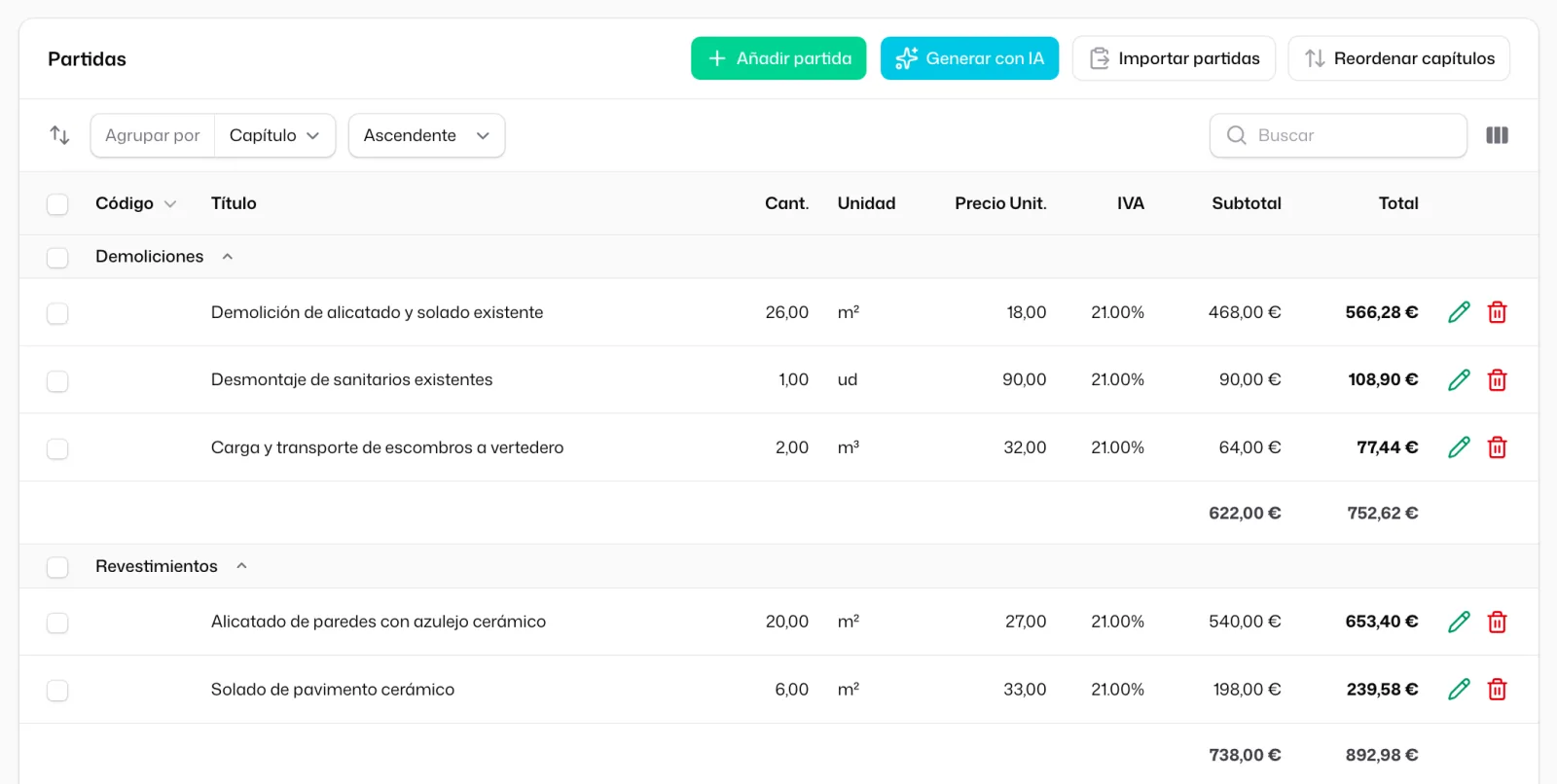Open Importar partidas

click(x=1174, y=58)
